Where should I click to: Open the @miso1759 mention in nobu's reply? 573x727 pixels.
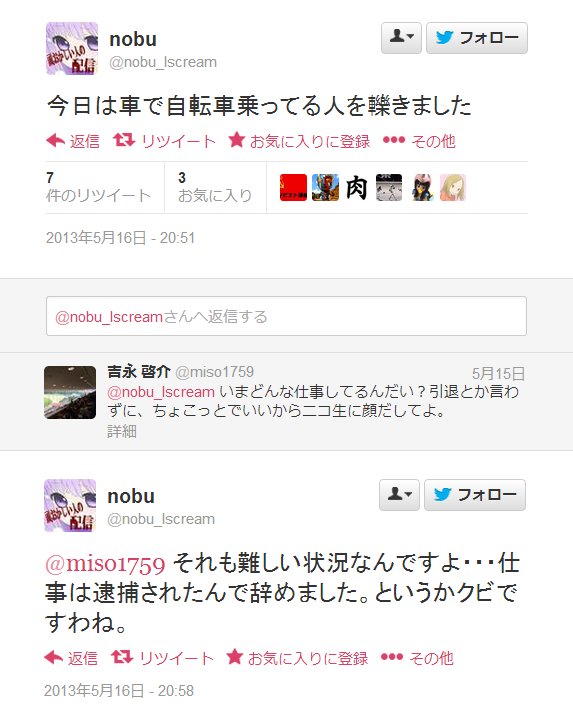tap(105, 564)
